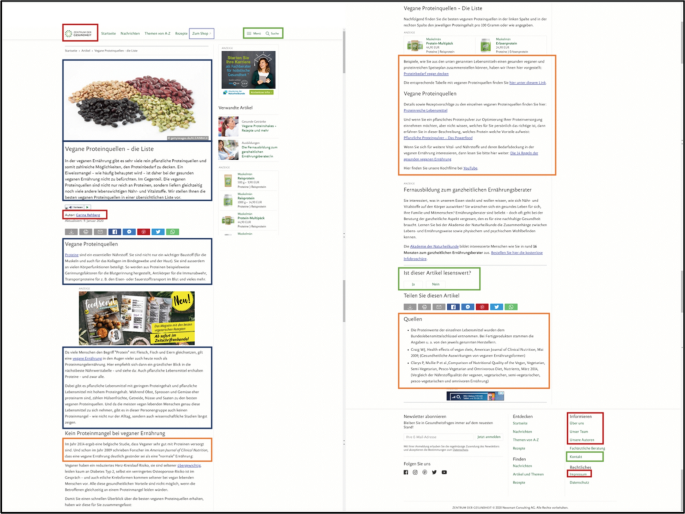Open 'Unser Team' footer link
This screenshot has height=514, width=685.
pos(579,431)
